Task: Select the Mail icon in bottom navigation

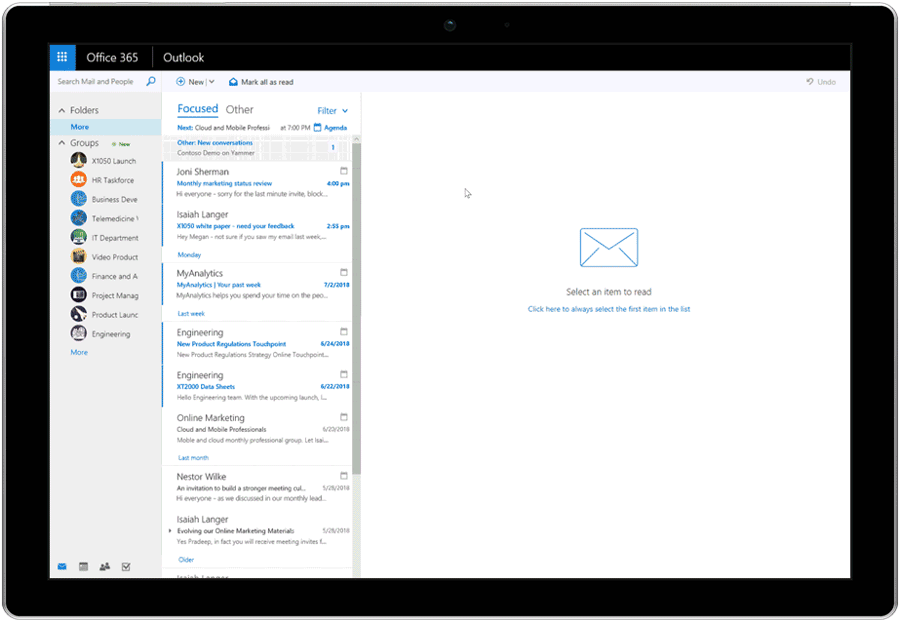Action: point(62,566)
